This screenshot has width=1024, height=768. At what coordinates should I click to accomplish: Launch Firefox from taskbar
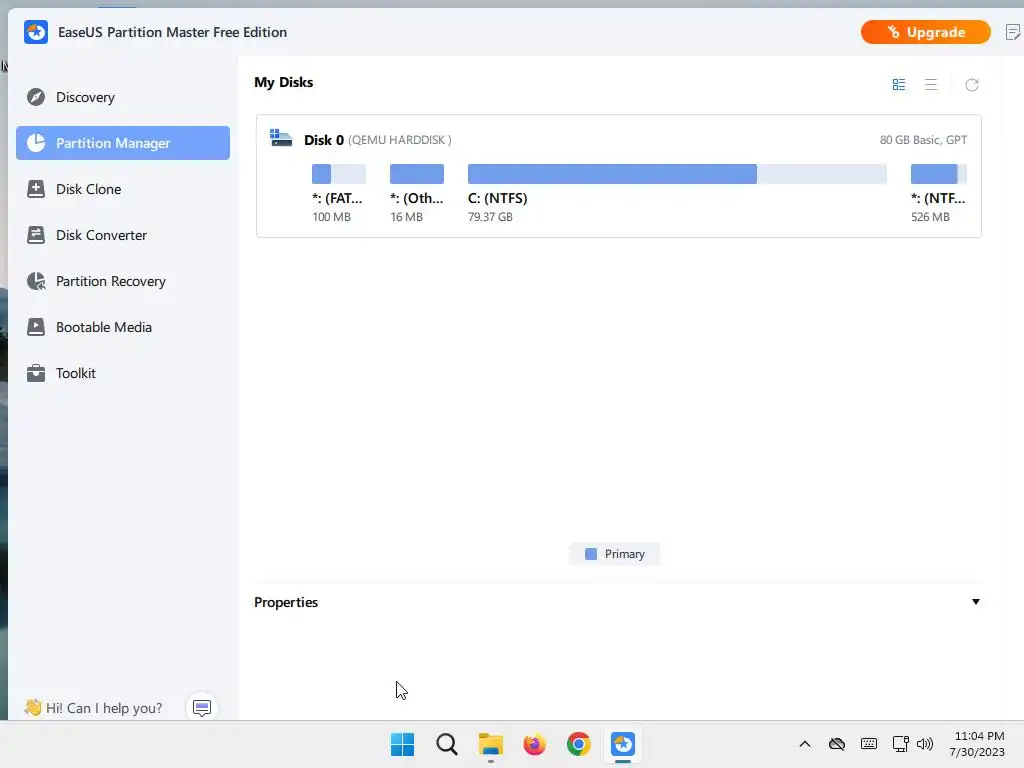click(x=535, y=744)
